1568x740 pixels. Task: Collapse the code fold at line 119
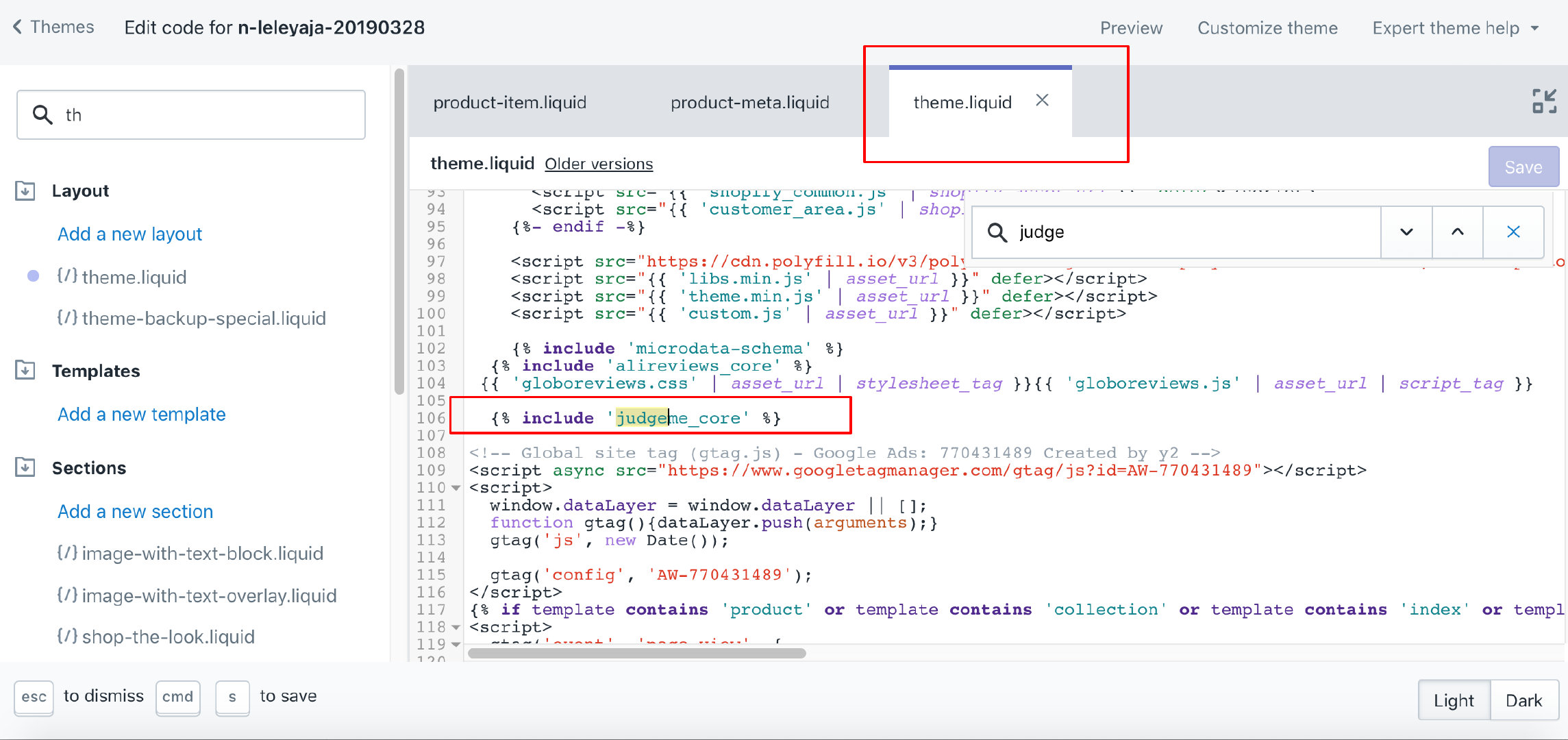456,645
